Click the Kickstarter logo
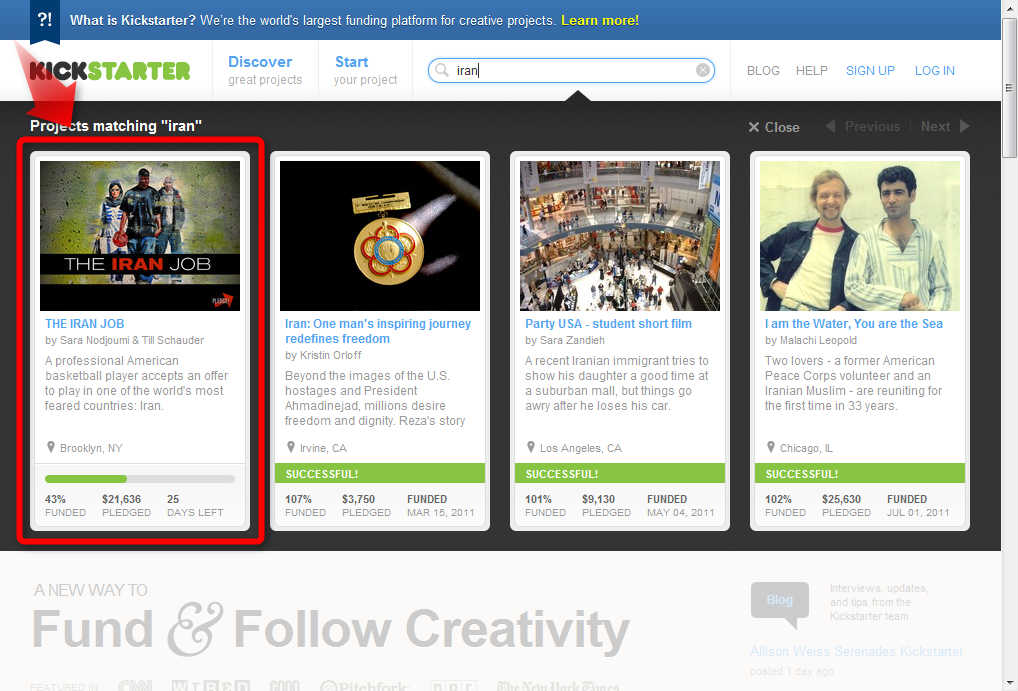 click(110, 70)
